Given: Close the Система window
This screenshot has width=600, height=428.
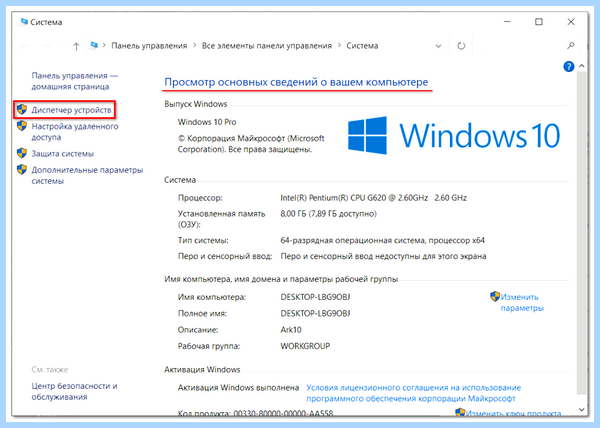Looking at the screenshot, I should point(571,22).
